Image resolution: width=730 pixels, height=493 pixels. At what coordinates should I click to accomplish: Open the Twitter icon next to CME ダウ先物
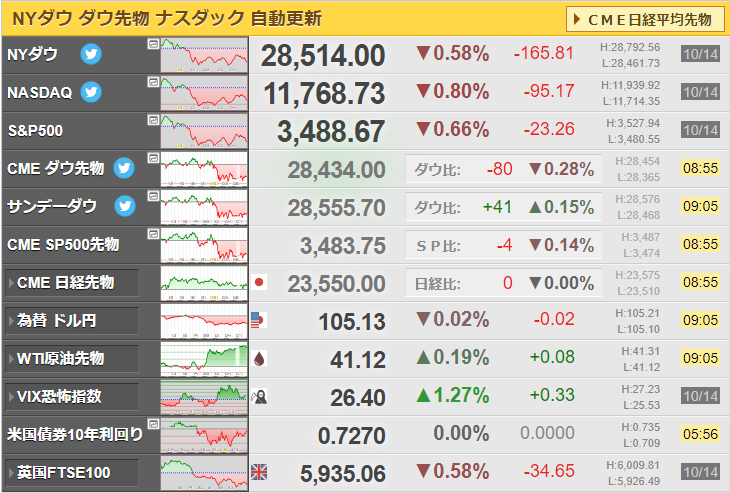(124, 168)
